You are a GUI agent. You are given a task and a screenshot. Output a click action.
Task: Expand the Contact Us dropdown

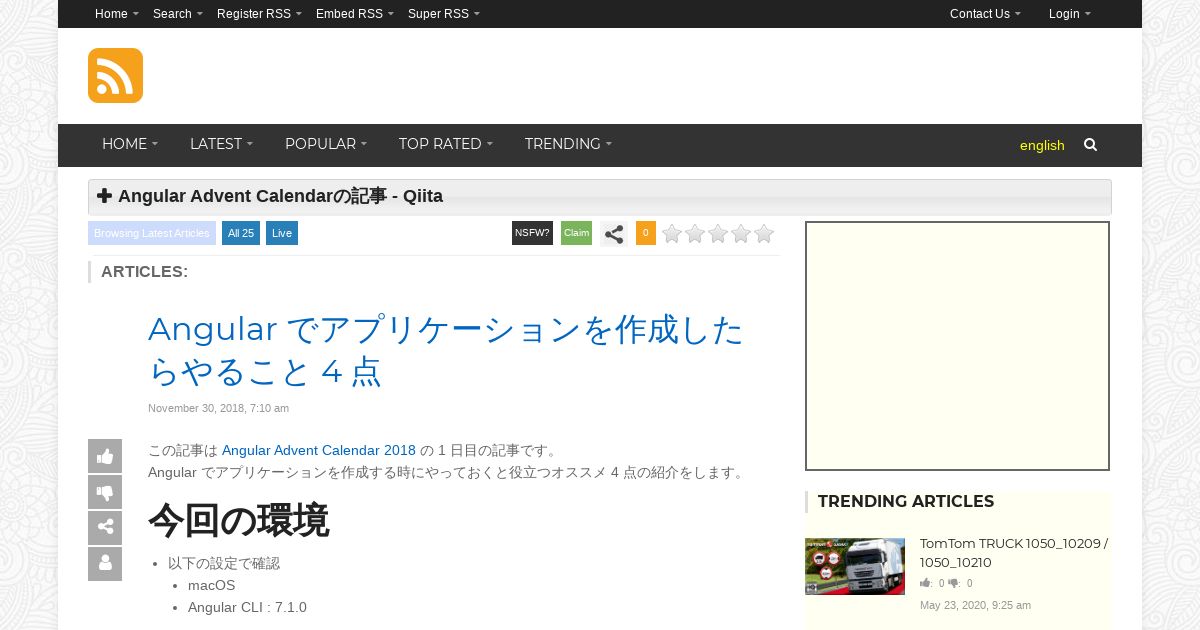coord(985,14)
